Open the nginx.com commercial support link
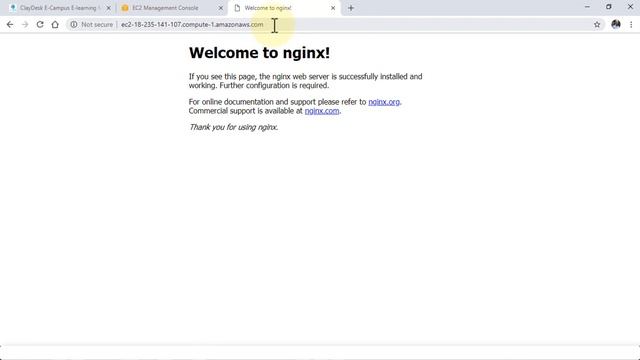The height and width of the screenshot is (360, 640). click(322, 111)
